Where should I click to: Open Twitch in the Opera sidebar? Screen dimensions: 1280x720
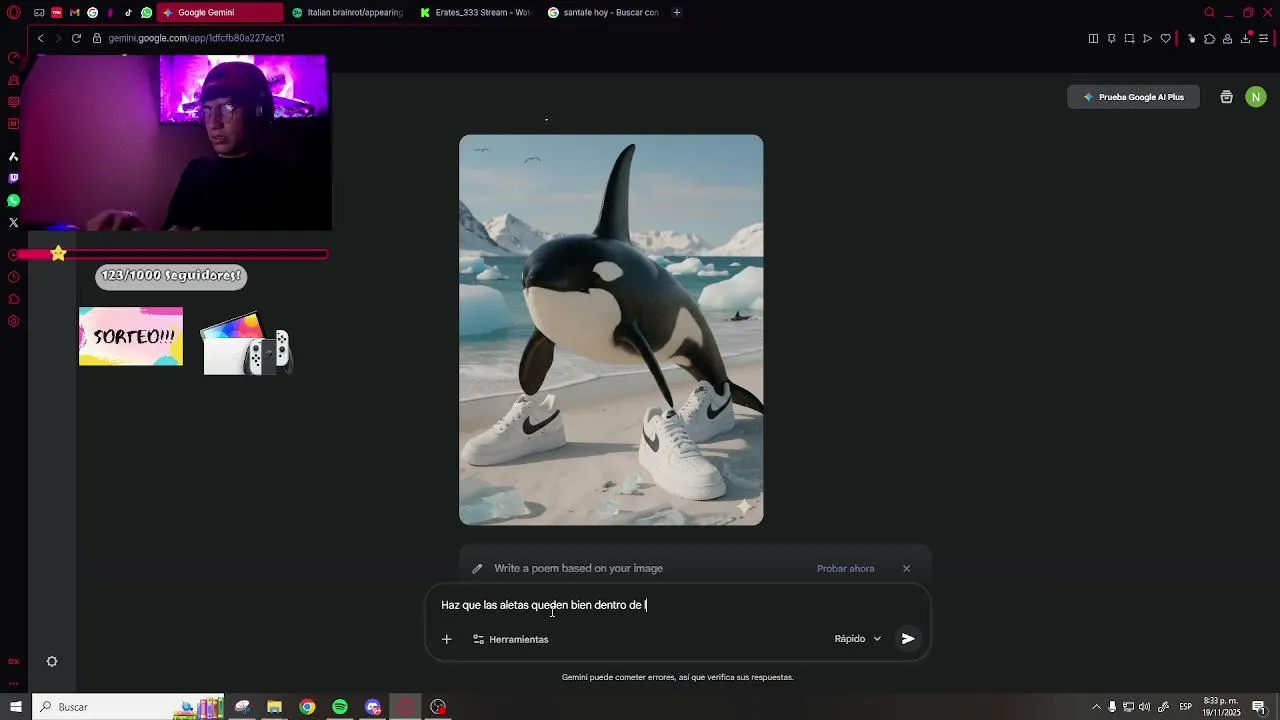pos(13,178)
